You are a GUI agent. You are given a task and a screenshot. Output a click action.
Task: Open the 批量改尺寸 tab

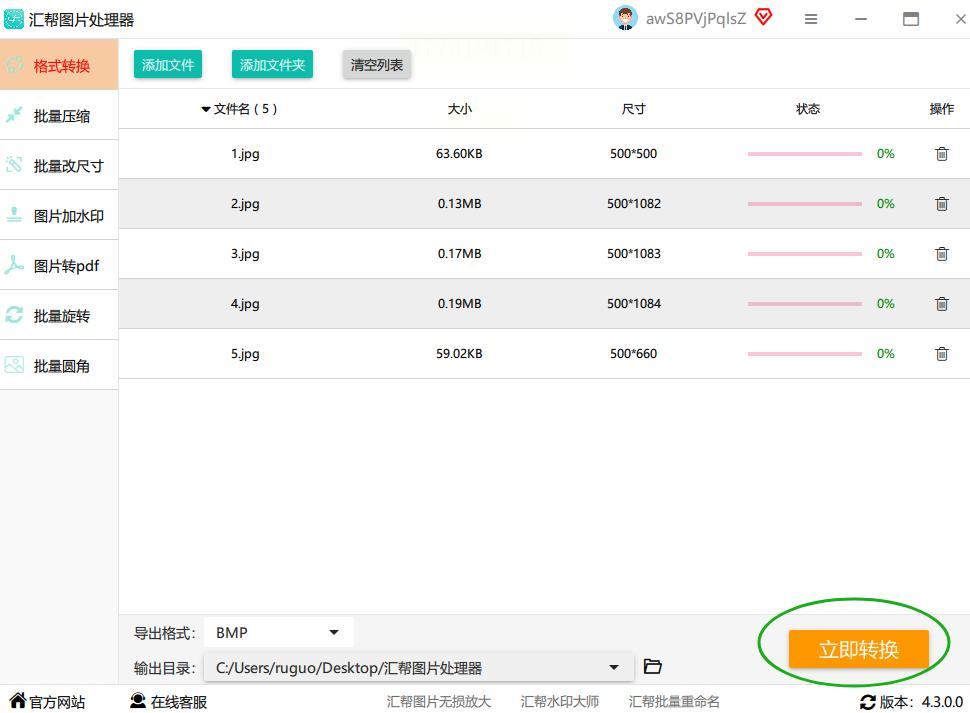tap(59, 165)
